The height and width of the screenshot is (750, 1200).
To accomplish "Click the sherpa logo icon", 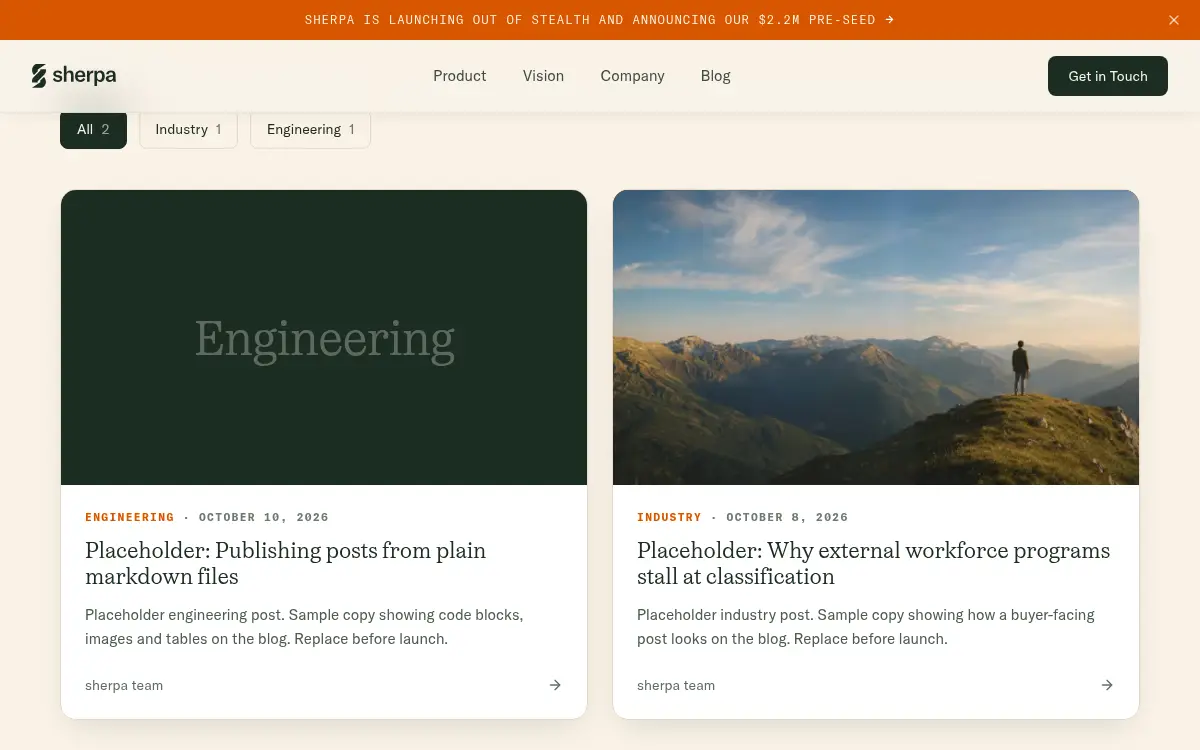I will 39,76.
